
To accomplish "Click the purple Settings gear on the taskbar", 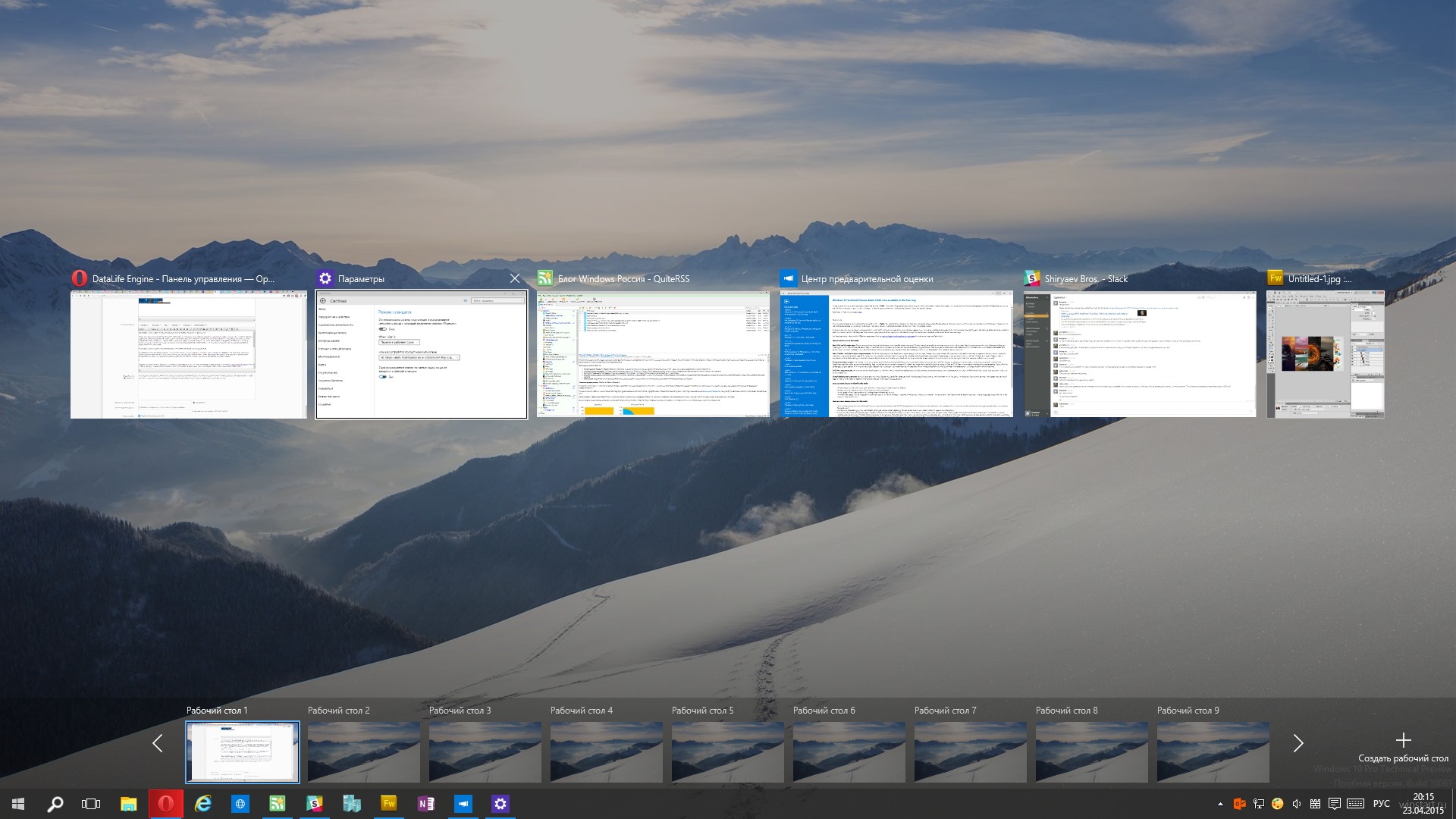I will [x=500, y=804].
